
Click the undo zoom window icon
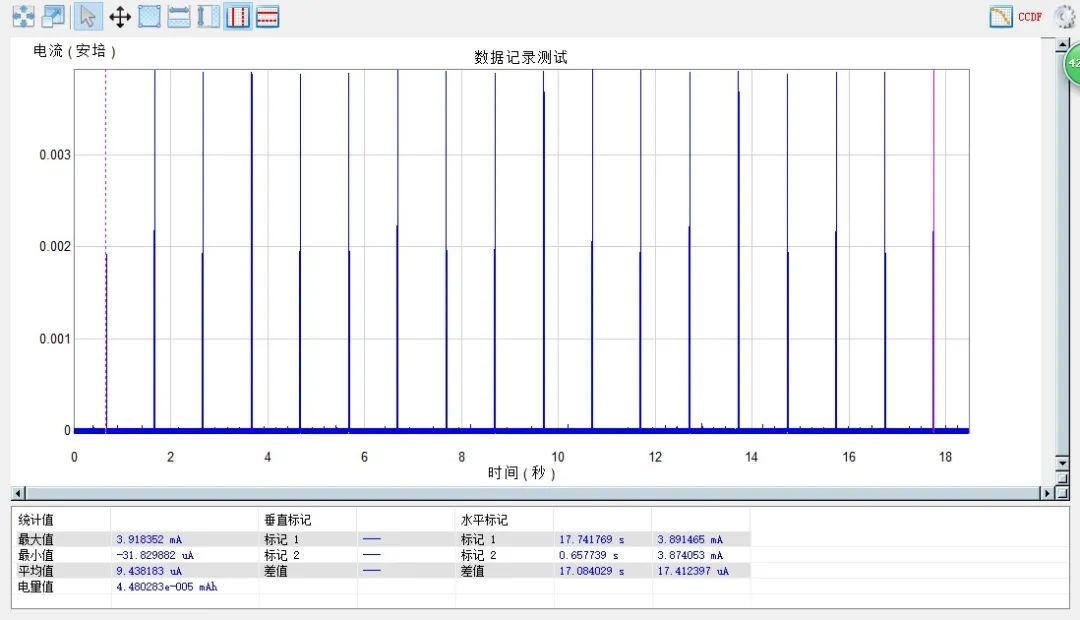click(53, 17)
